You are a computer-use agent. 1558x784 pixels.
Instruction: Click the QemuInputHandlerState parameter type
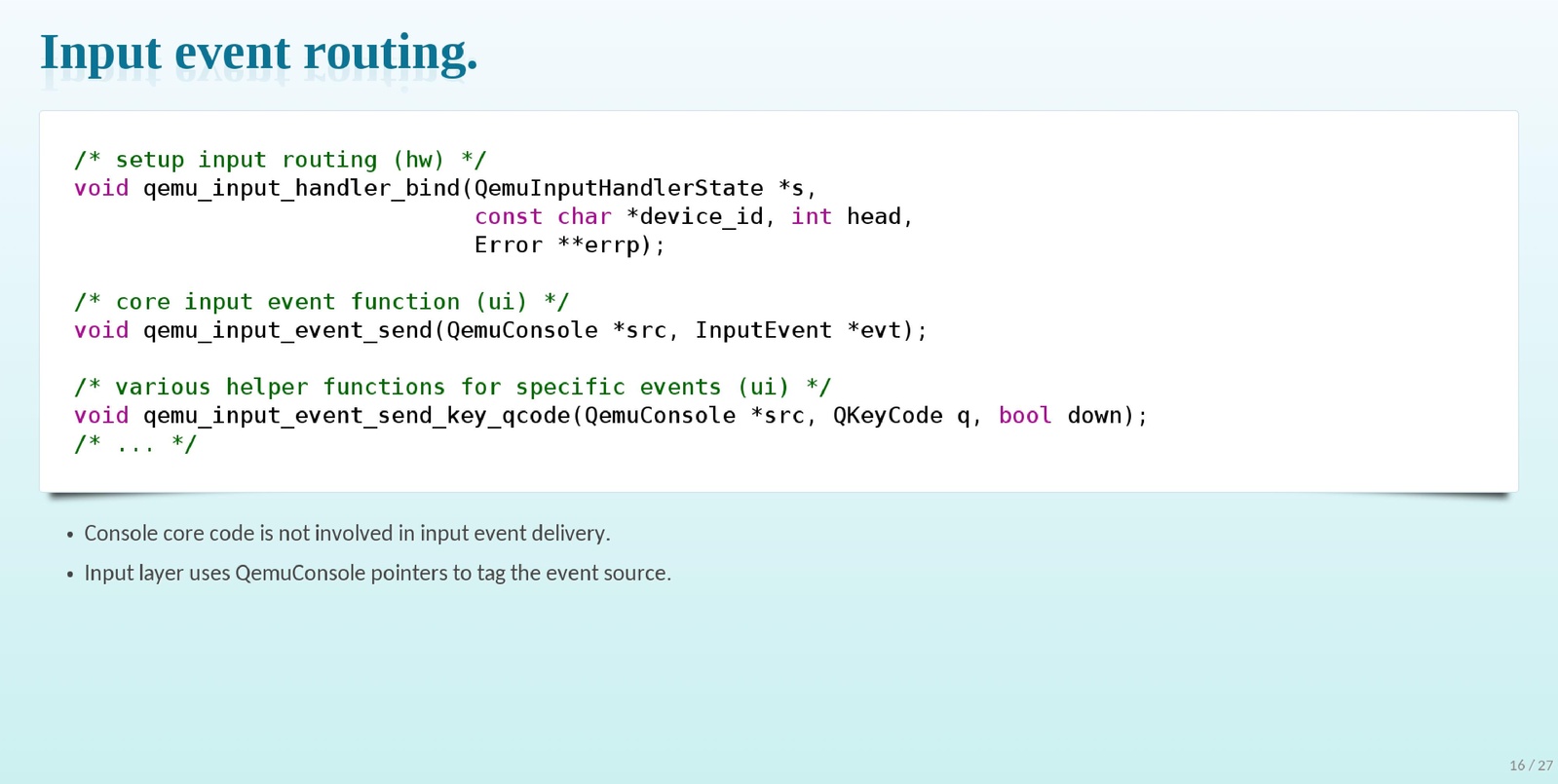coord(618,188)
